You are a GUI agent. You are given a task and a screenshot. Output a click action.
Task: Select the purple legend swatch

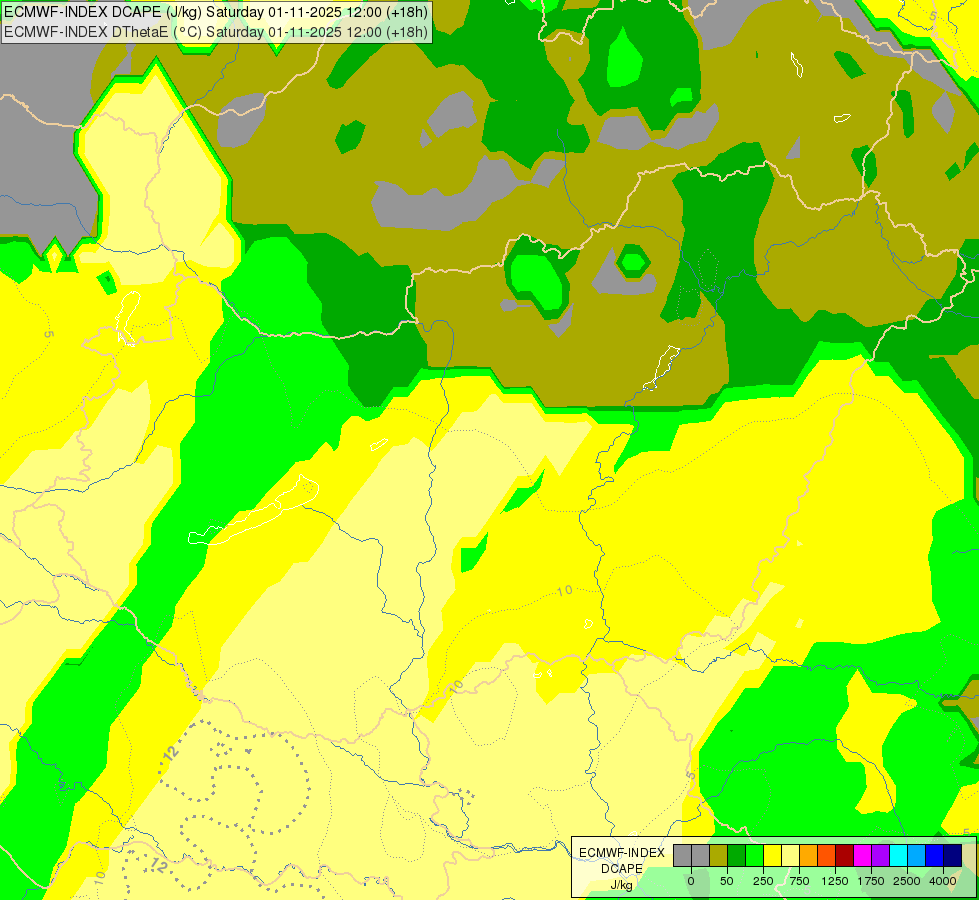pyautogui.click(x=880, y=855)
